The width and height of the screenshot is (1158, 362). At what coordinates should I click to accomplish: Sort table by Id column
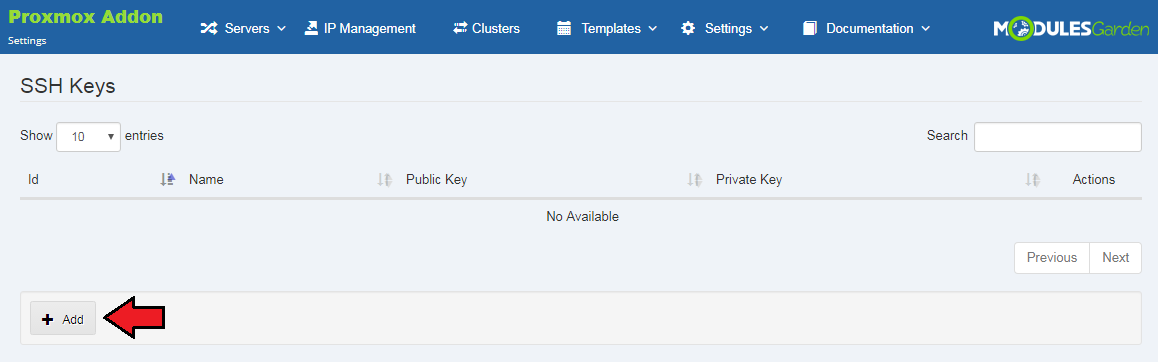(168, 180)
